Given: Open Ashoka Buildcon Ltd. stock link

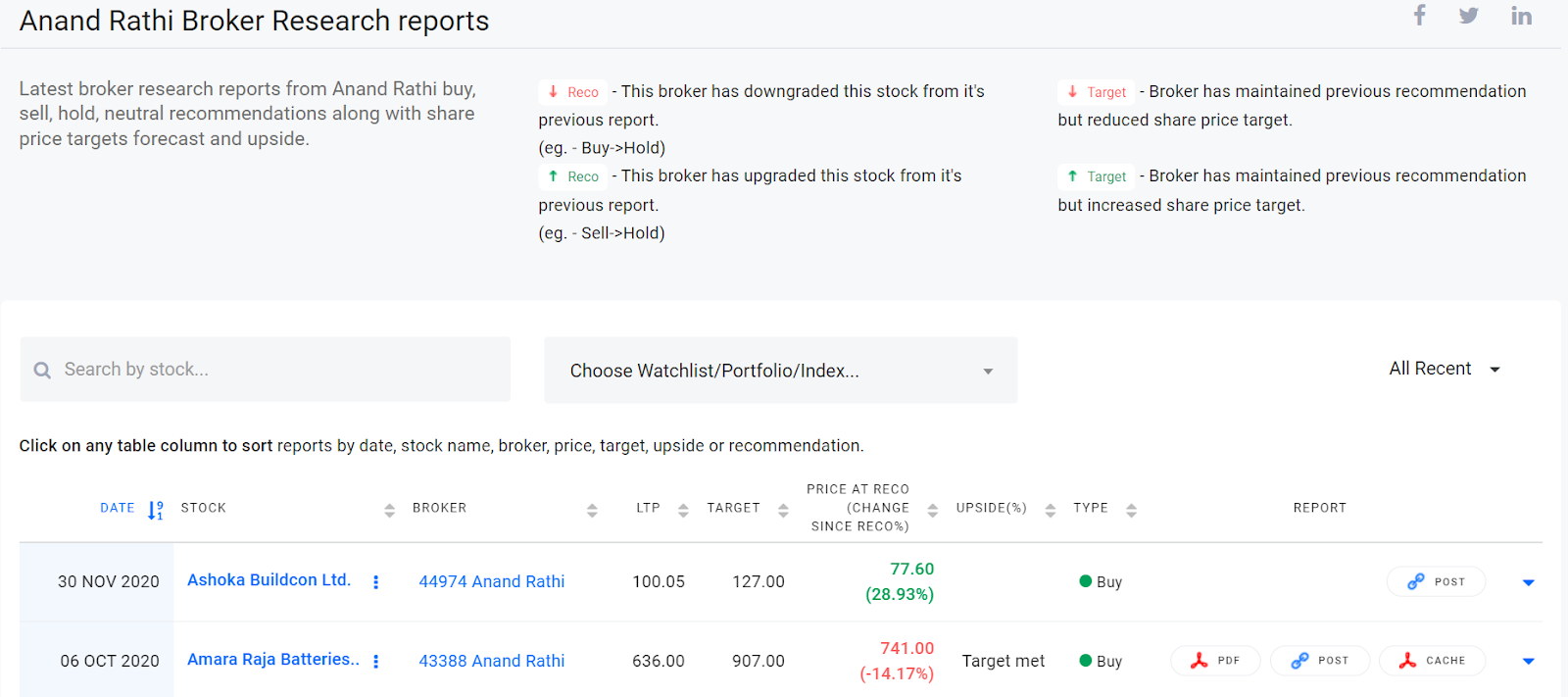Looking at the screenshot, I should [269, 580].
